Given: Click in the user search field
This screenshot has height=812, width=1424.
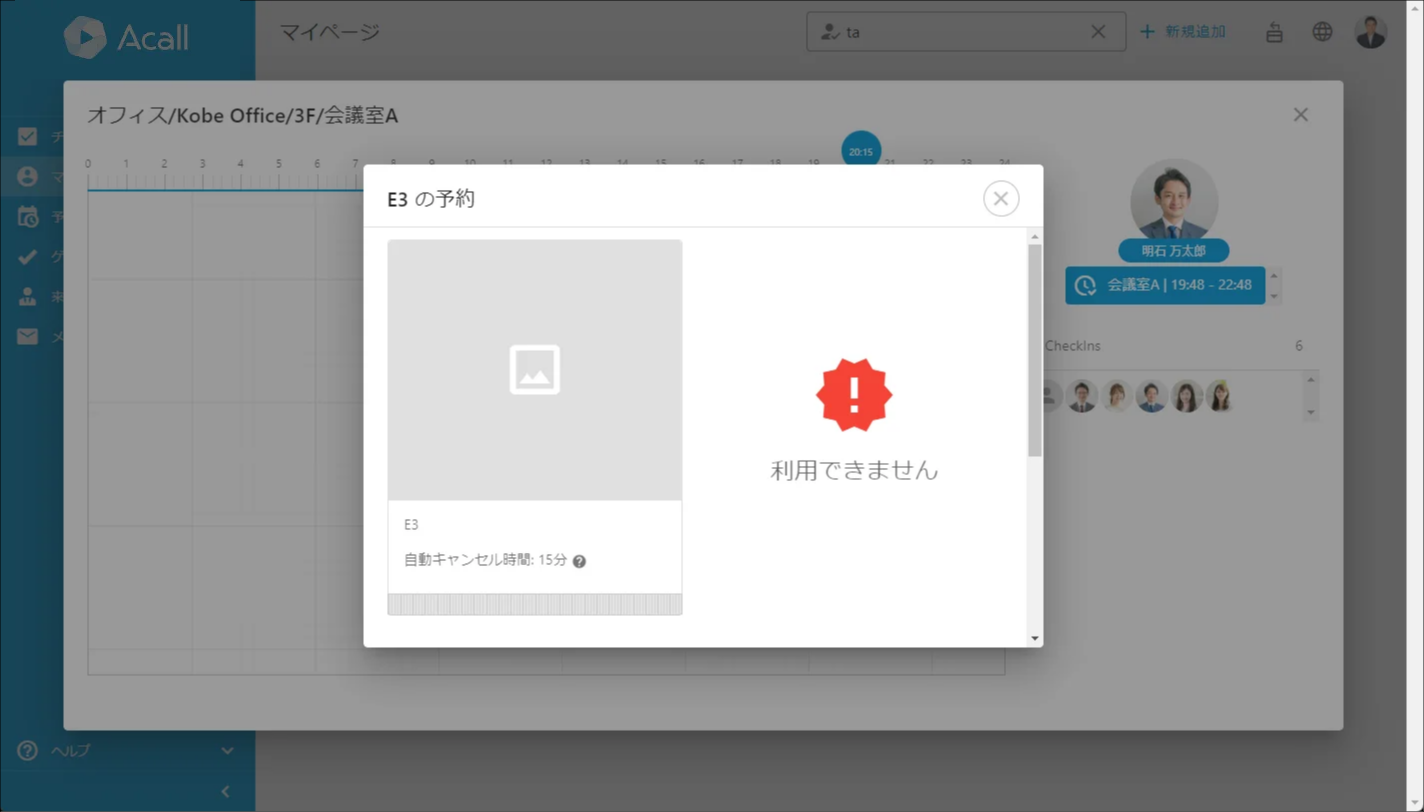Looking at the screenshot, I should [x=960, y=32].
